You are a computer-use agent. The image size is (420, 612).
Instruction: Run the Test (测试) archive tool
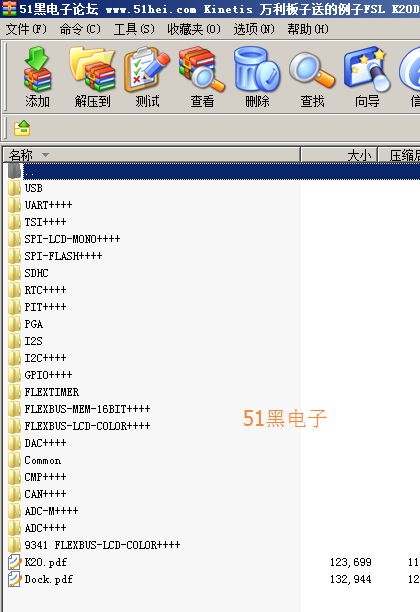click(x=147, y=77)
